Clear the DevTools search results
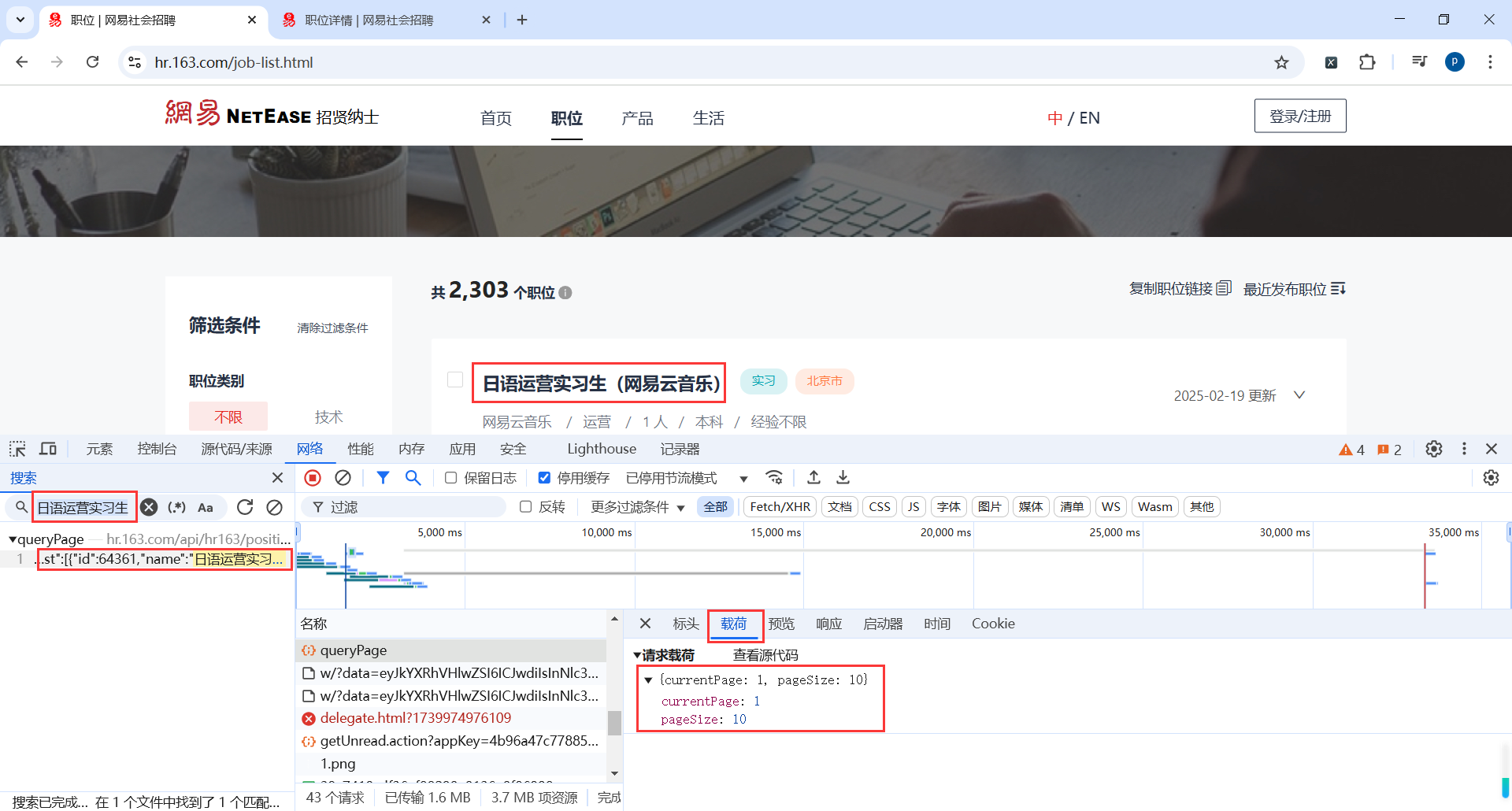The width and height of the screenshot is (1512, 811). [274, 507]
